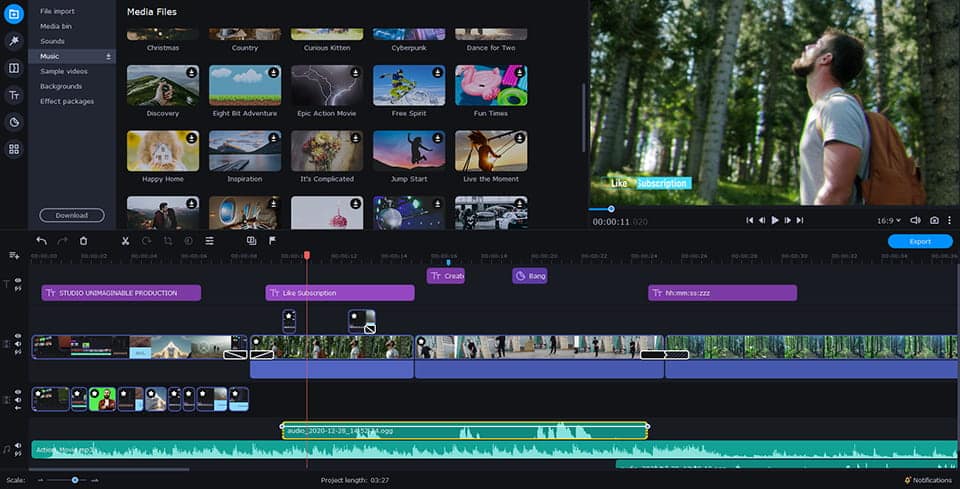Add a marker with the flag icon
Viewport: 960px width, 489px height.
(x=272, y=241)
